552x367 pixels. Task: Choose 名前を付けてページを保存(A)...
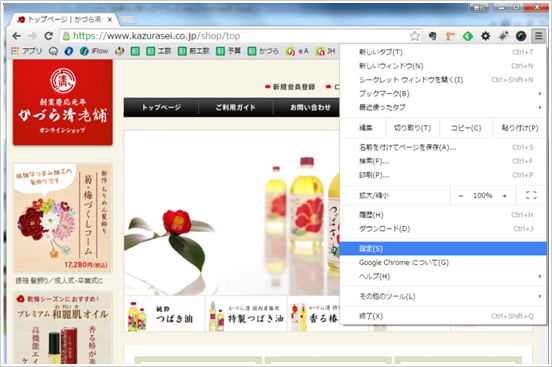443,148
